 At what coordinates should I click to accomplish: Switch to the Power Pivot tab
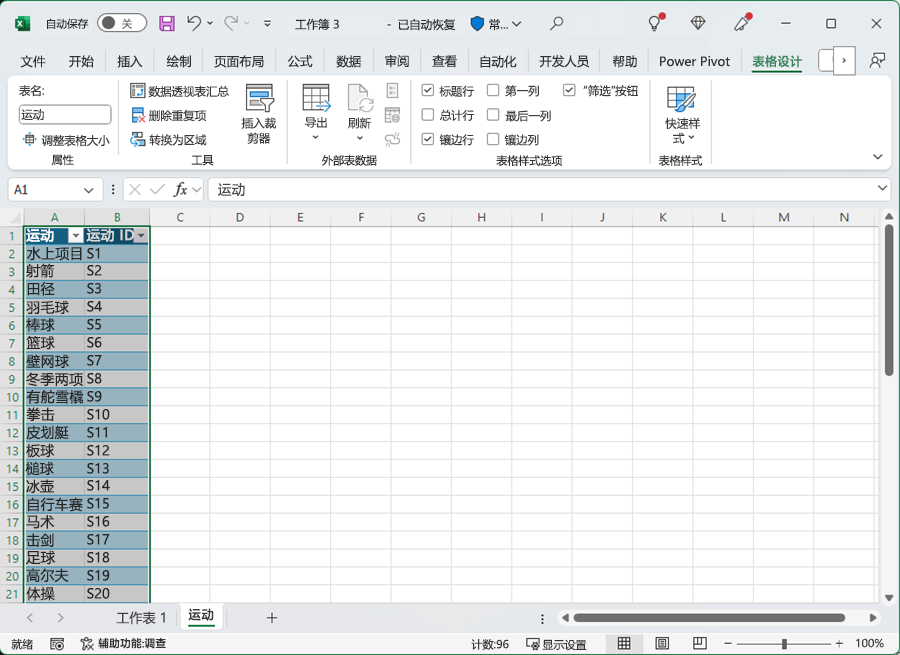[x=694, y=61]
